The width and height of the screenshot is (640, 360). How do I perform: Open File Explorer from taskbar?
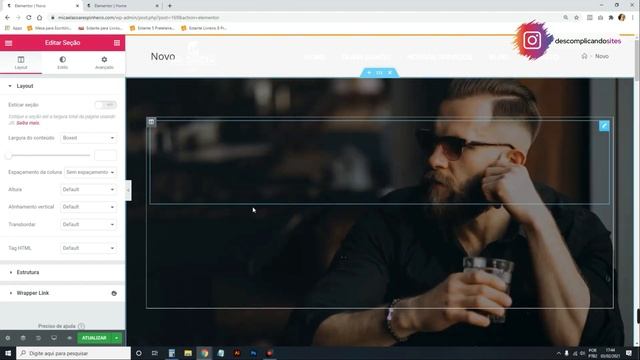click(188, 353)
